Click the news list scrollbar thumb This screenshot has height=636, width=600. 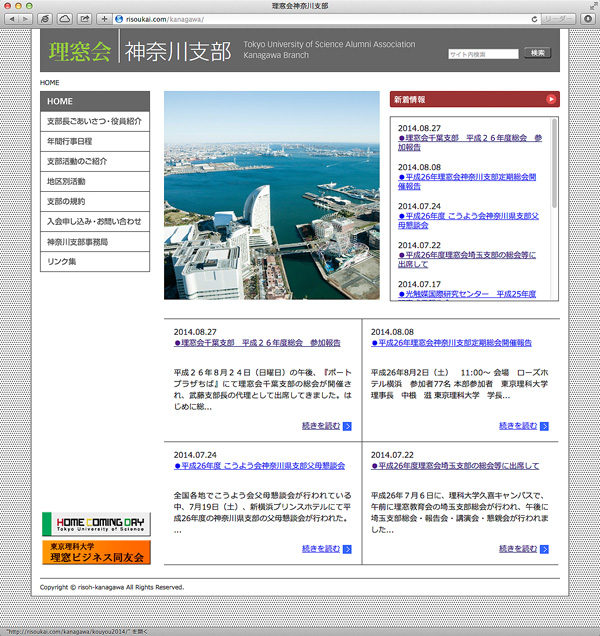(554, 163)
